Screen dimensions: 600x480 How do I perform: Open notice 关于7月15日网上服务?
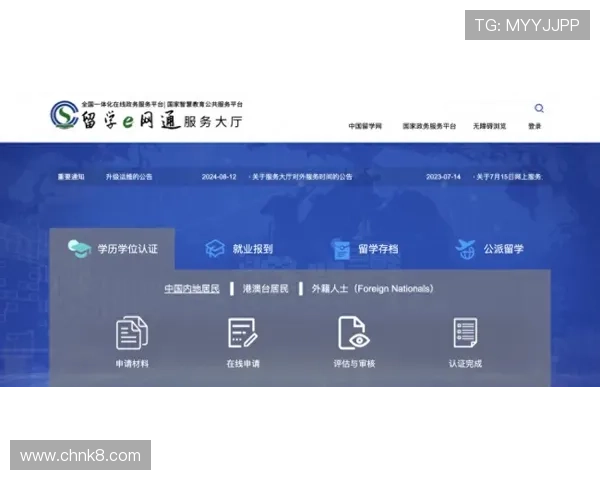[x=509, y=177]
